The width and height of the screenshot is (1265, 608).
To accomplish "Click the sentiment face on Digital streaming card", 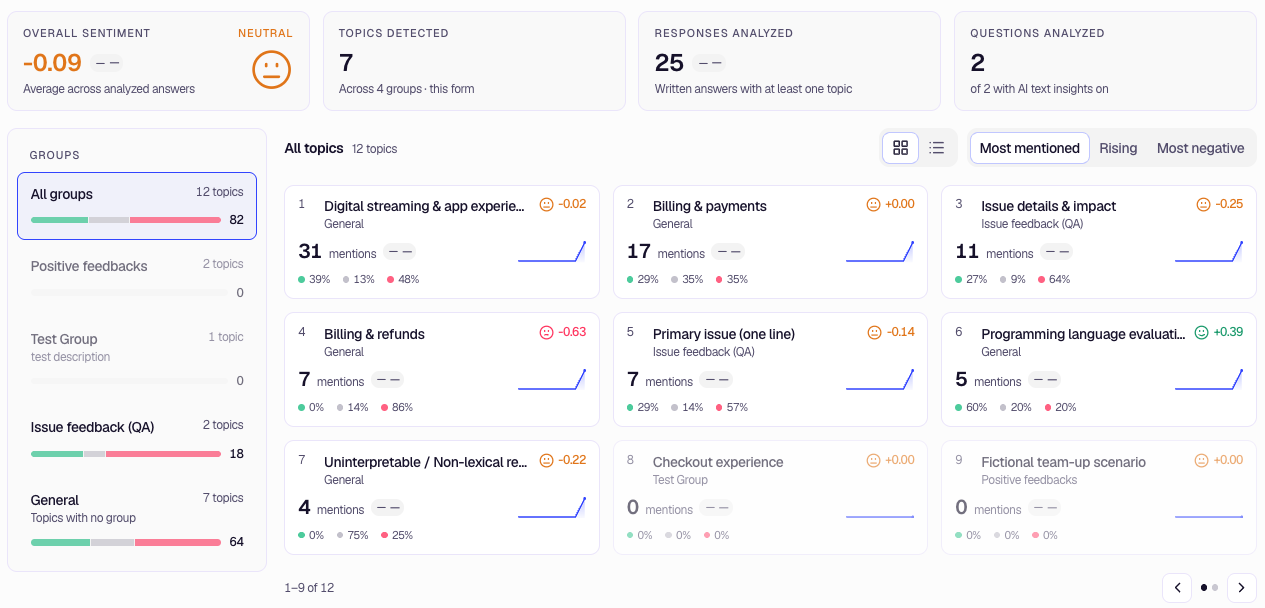I will (x=546, y=204).
